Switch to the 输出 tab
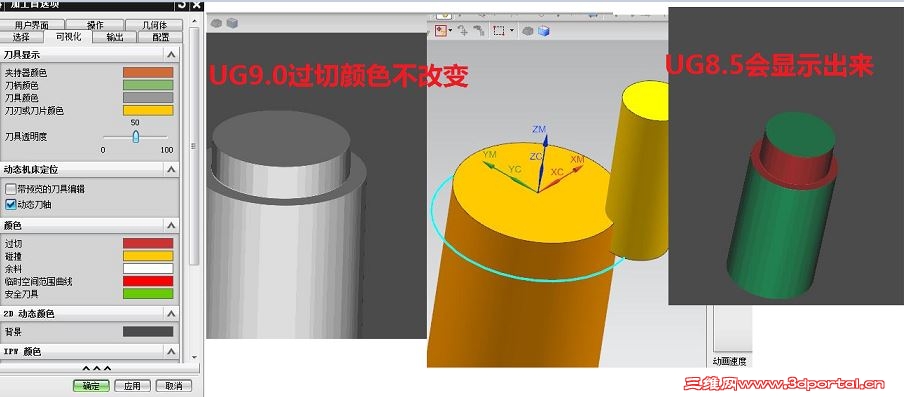 tap(115, 37)
